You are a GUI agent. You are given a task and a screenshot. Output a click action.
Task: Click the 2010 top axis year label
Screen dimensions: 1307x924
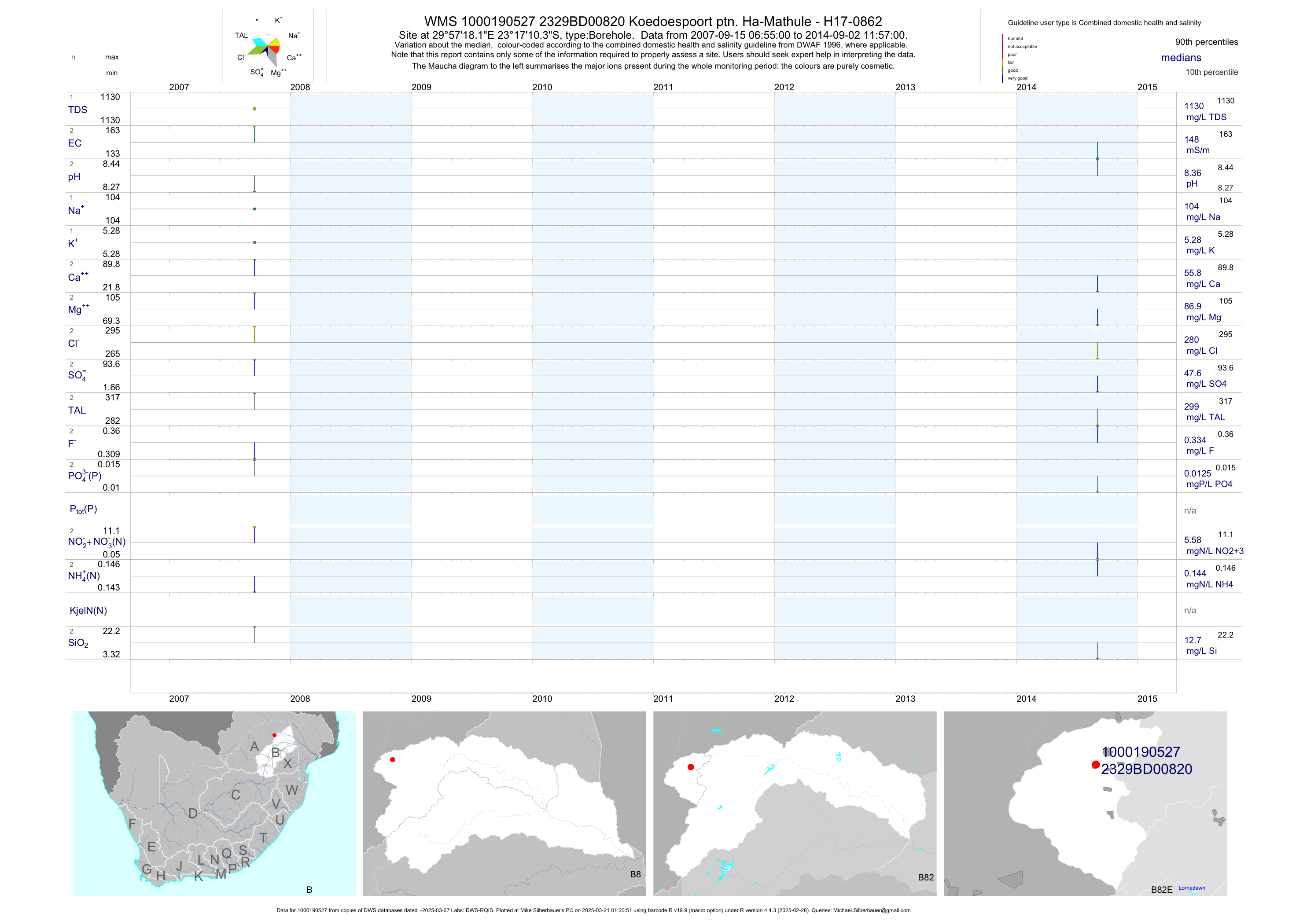542,87
